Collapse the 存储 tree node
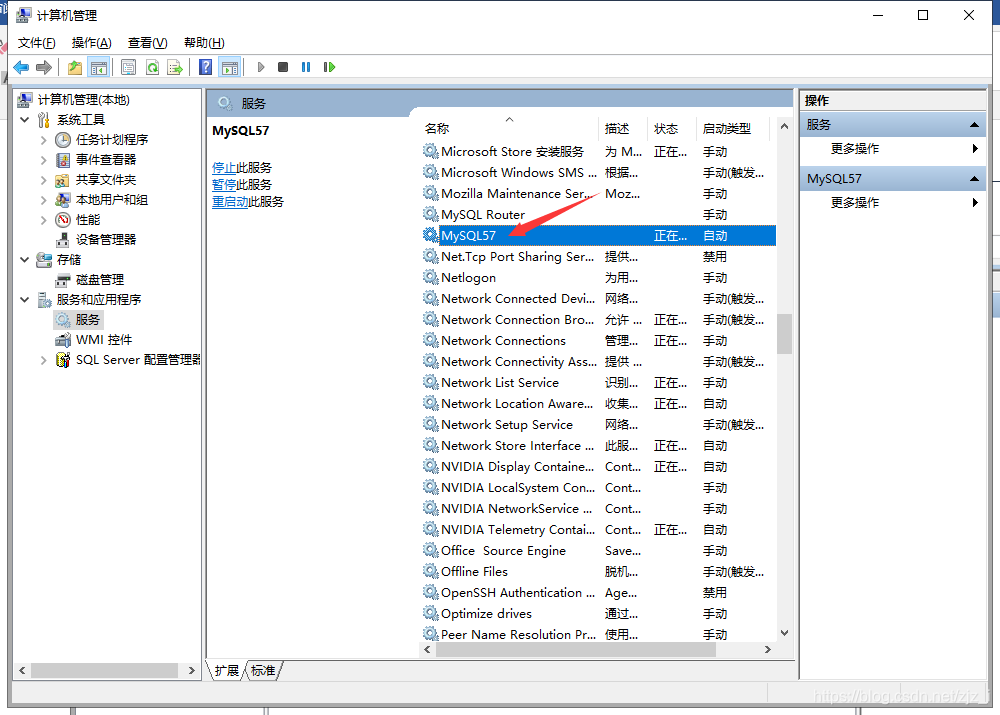Viewport: 1000px width, 715px height. (x=24, y=260)
